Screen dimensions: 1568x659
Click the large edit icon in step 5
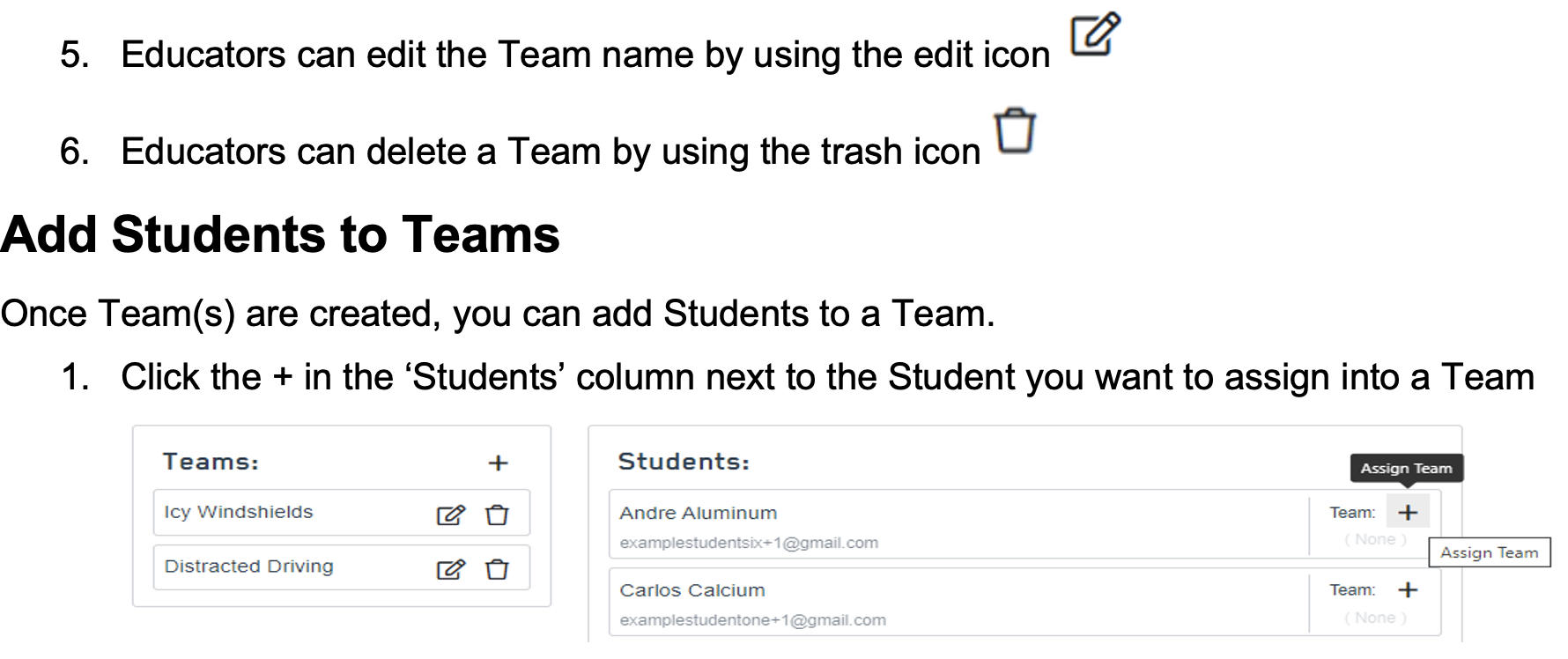click(x=1094, y=35)
